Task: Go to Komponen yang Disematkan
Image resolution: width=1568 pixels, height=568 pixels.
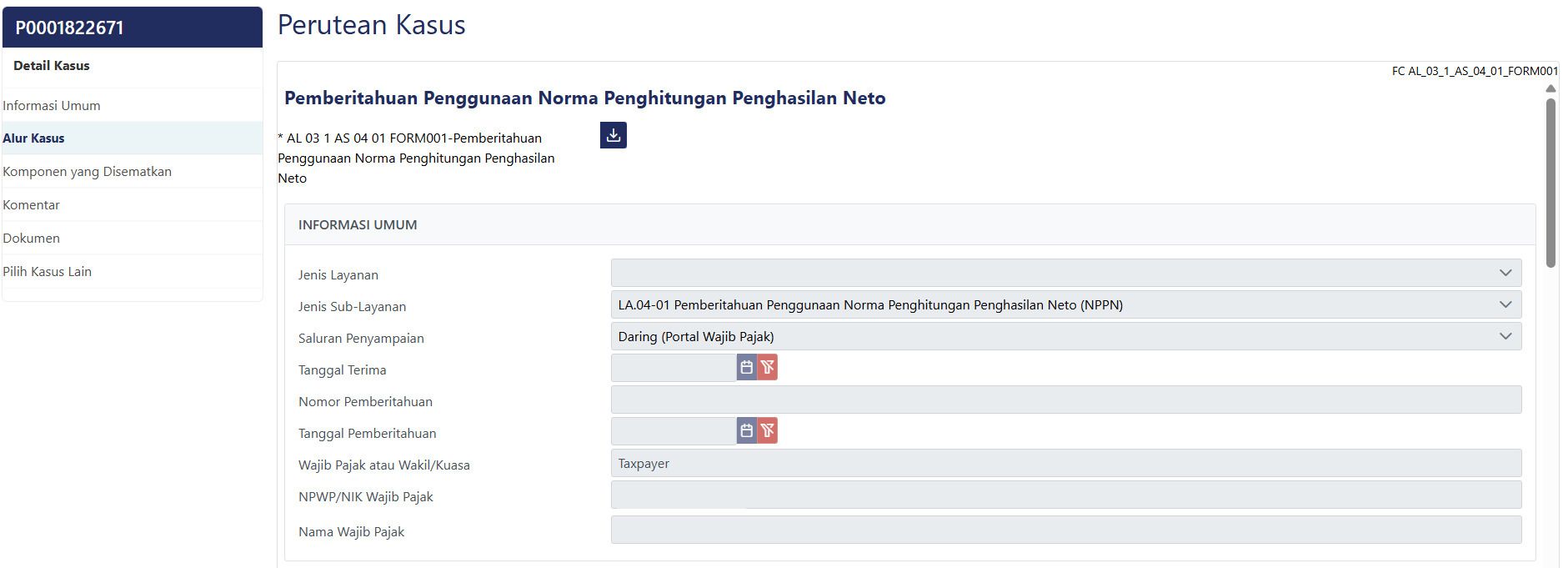Action: (x=88, y=172)
